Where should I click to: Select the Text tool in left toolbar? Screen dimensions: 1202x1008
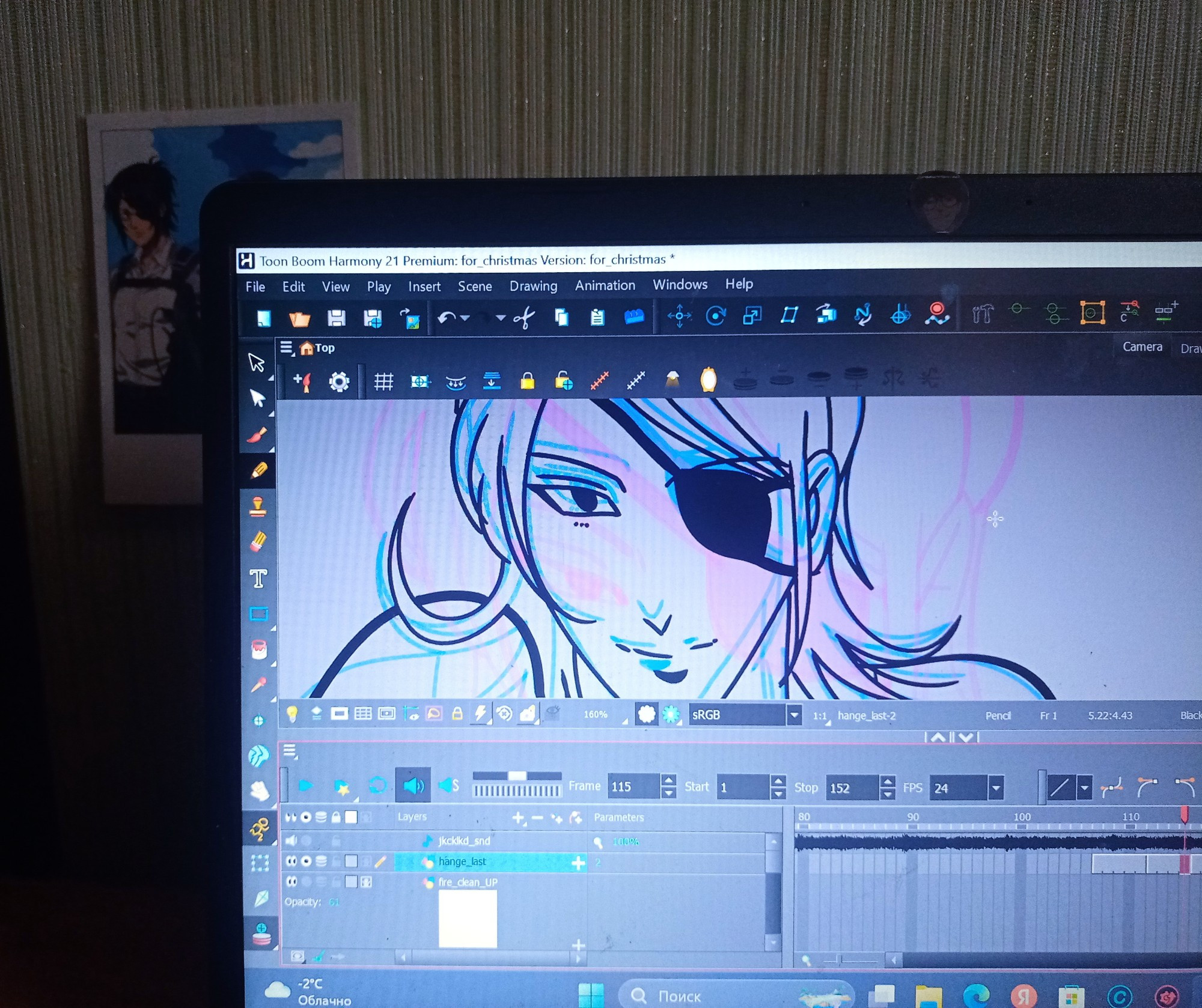point(258,578)
